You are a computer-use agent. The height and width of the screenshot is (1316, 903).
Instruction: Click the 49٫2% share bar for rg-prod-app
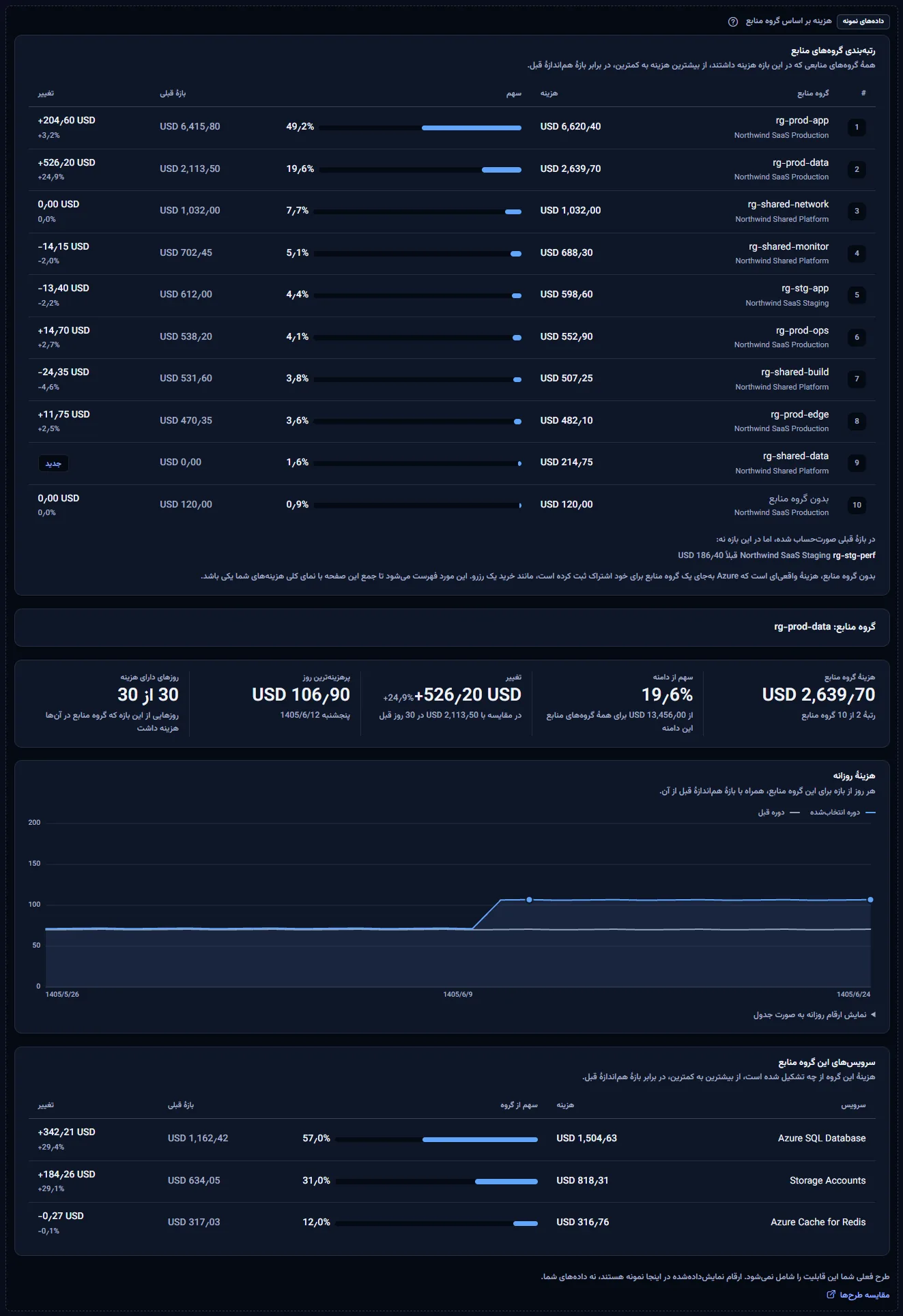pyautogui.click(x=420, y=128)
